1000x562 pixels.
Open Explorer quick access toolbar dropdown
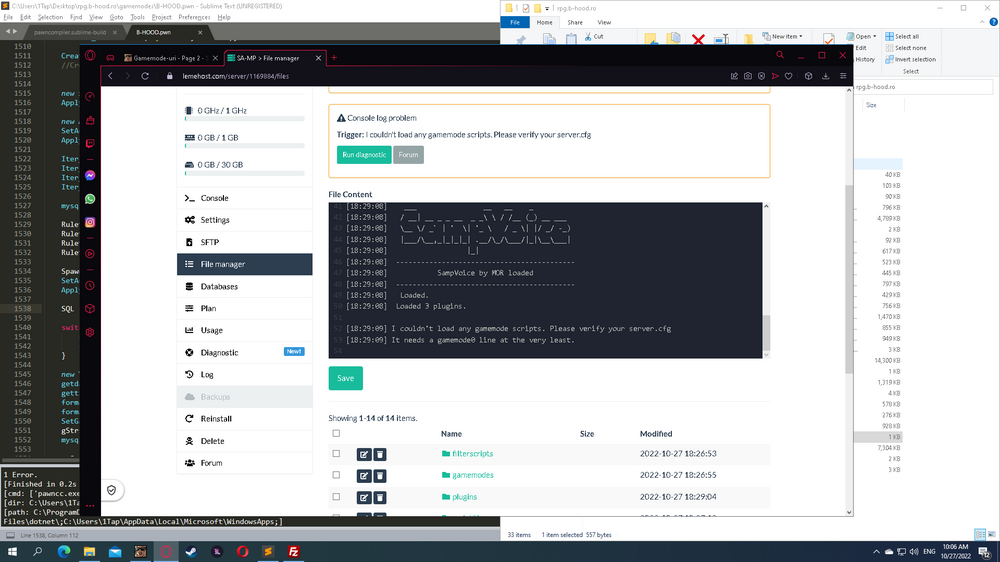pos(547,8)
